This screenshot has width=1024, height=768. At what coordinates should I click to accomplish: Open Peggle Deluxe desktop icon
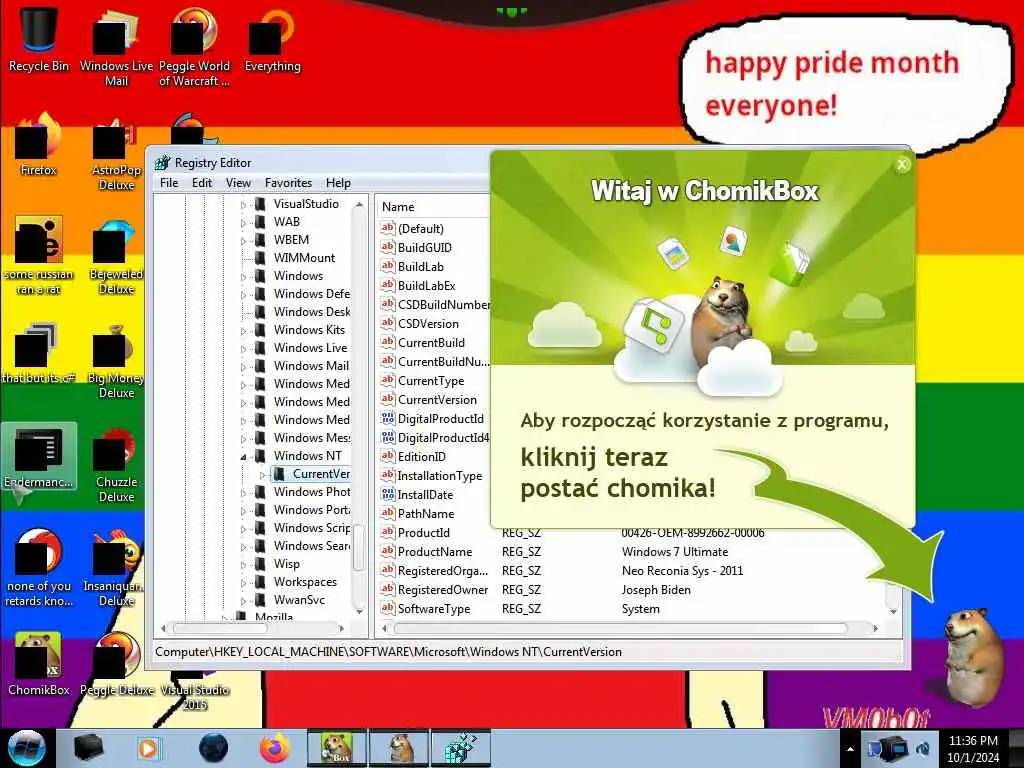pos(116,664)
